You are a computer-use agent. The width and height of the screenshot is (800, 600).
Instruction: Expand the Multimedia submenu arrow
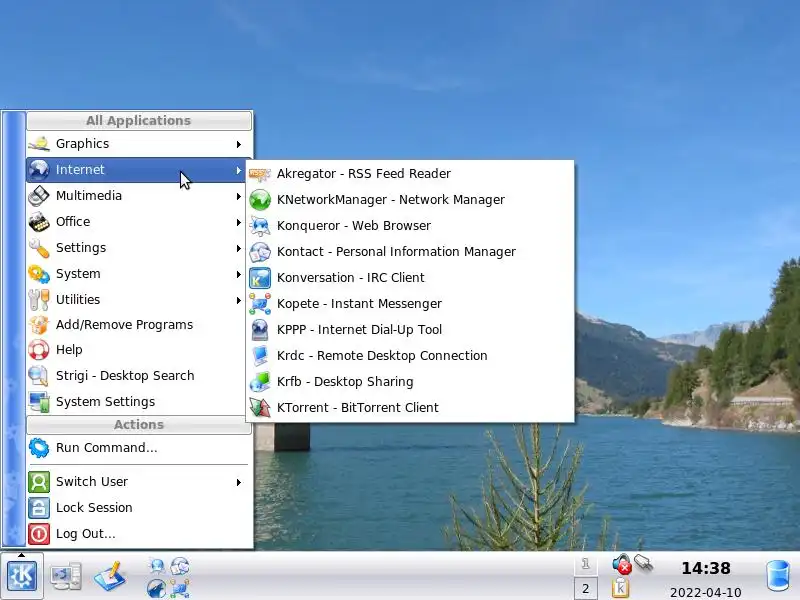(x=239, y=196)
